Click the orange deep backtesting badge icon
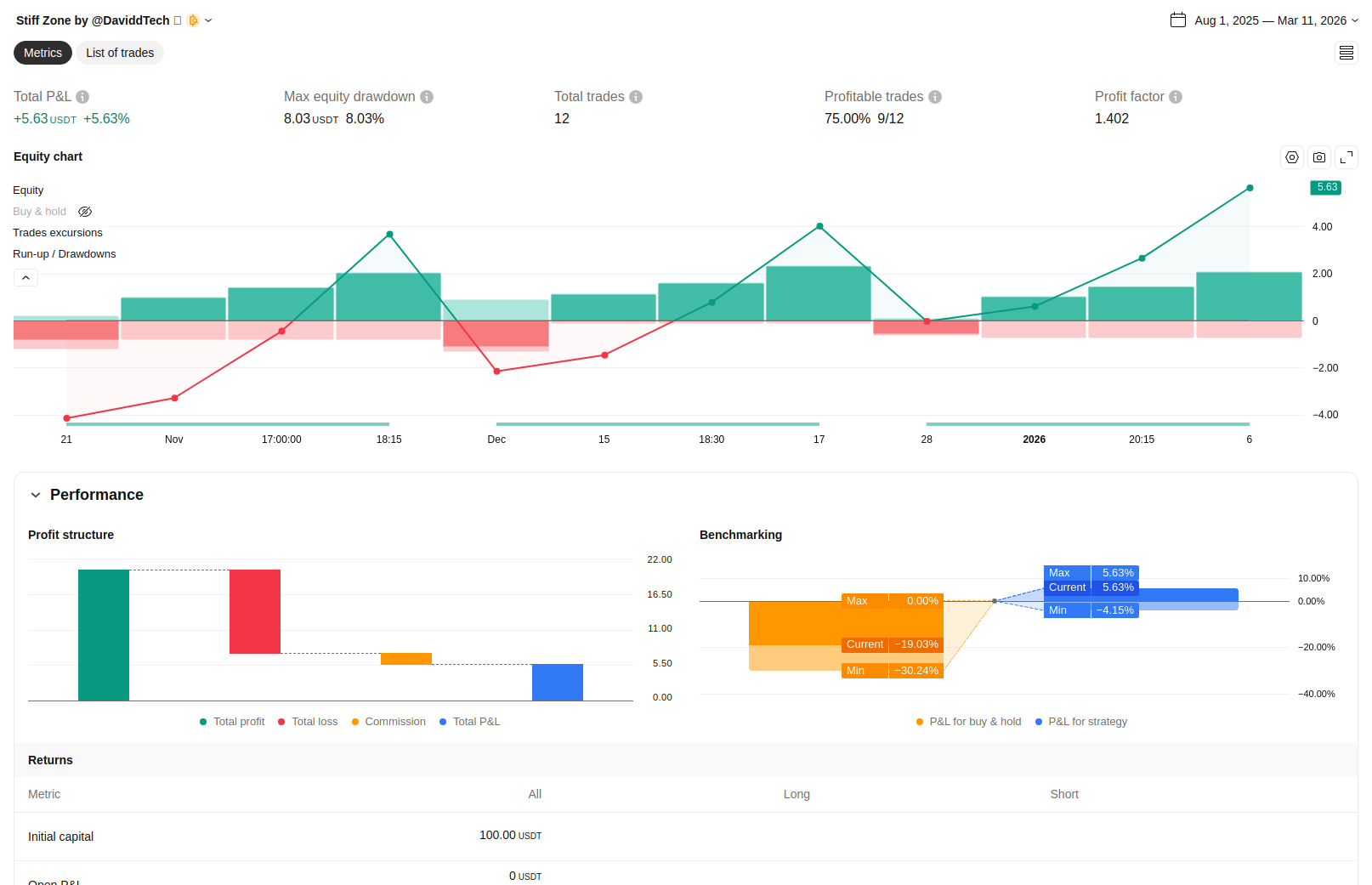 pos(193,20)
